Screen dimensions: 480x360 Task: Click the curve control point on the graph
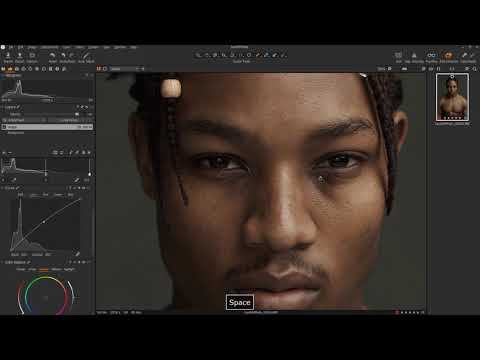(x=44, y=222)
